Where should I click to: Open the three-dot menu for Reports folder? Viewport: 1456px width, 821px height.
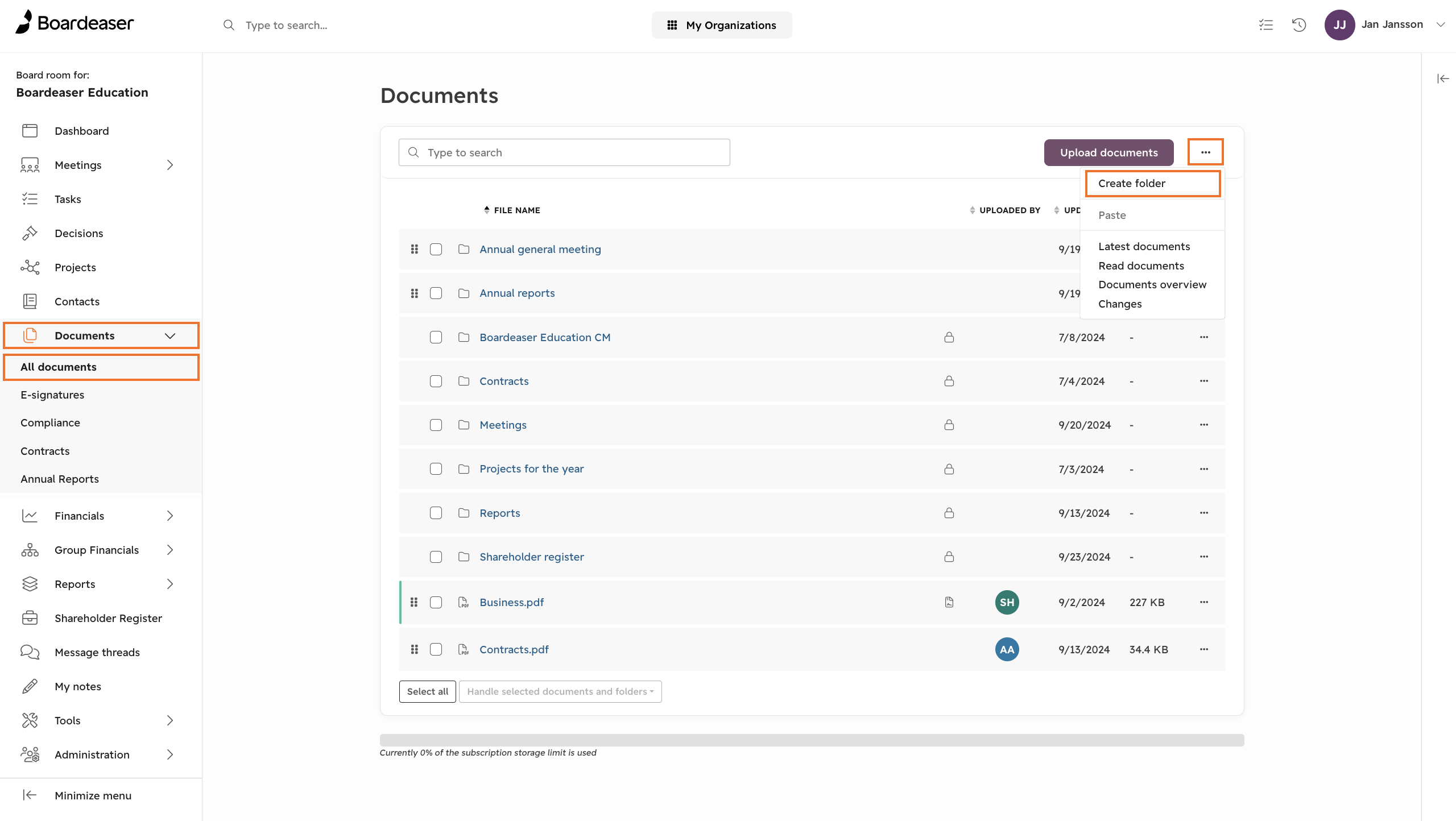pos(1204,513)
